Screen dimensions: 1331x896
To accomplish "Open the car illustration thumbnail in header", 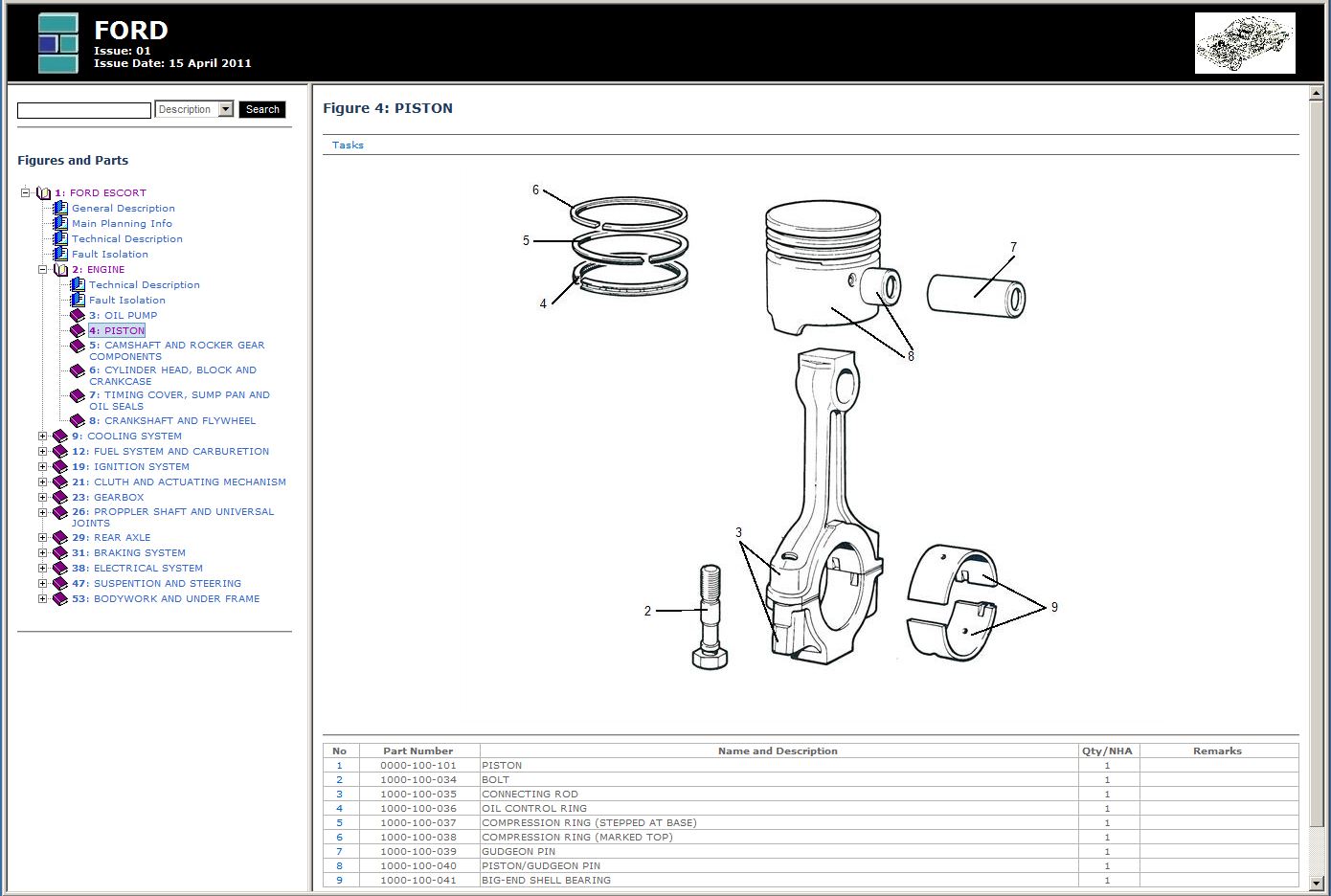I will [1245, 43].
